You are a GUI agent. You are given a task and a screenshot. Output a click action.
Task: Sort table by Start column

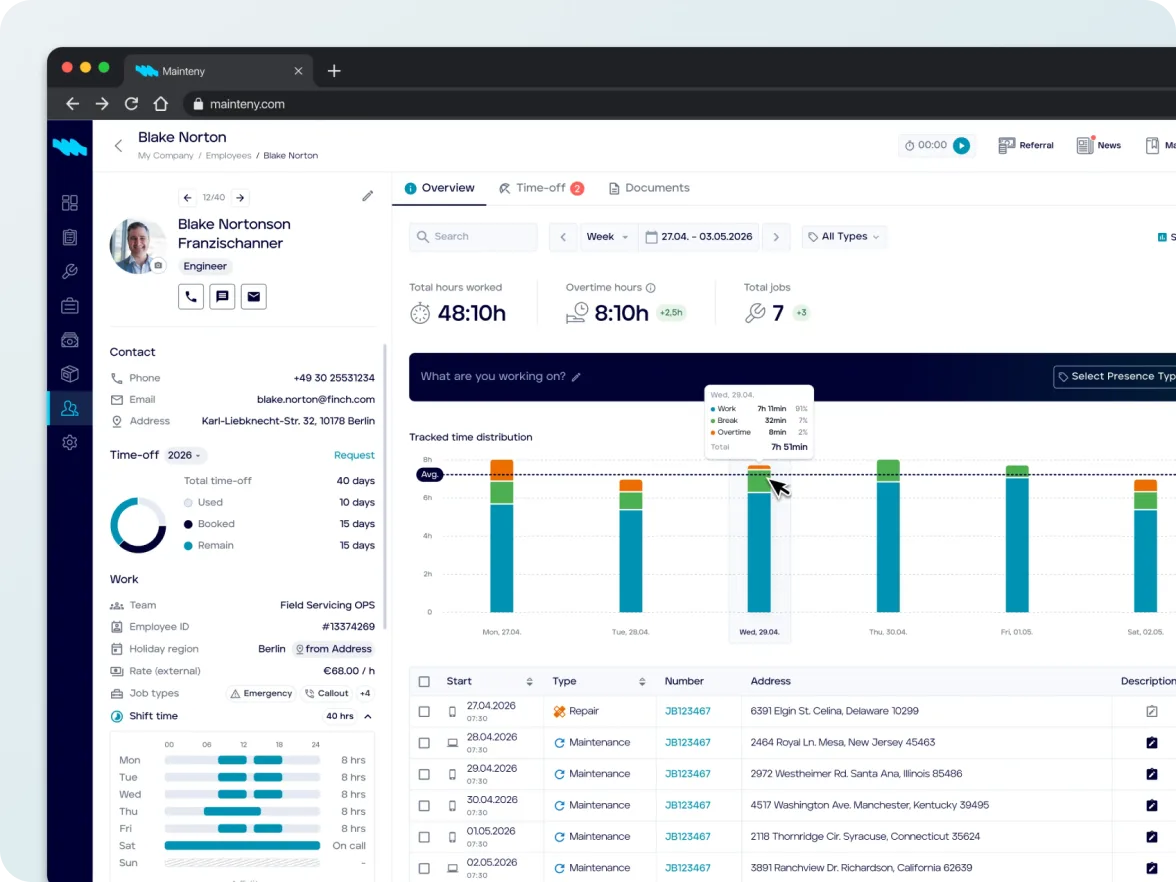[x=530, y=682]
